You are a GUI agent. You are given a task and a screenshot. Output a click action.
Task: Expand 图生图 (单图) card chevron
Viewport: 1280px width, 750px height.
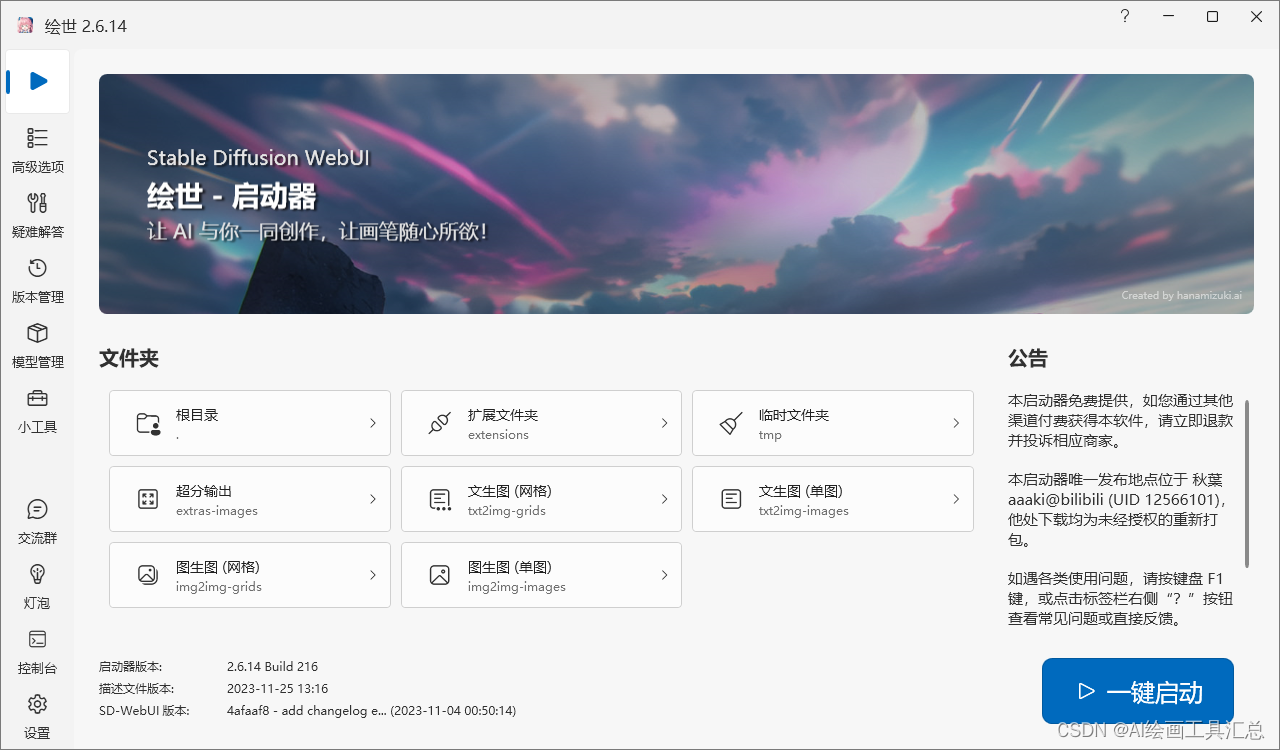(x=664, y=575)
